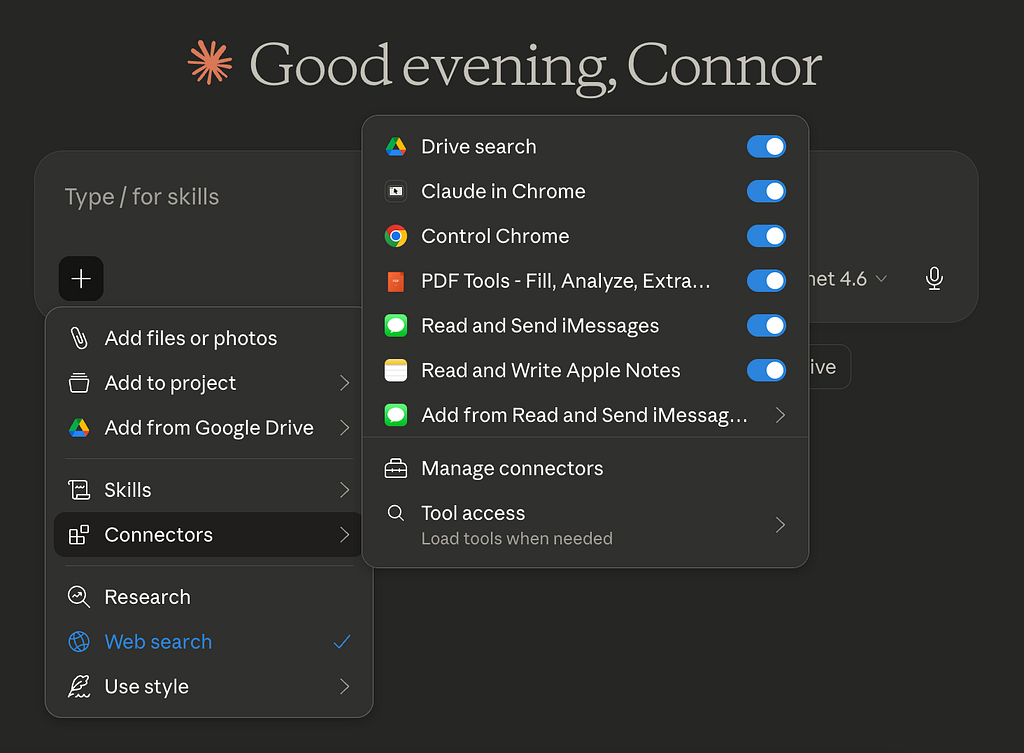The width and height of the screenshot is (1024, 753).
Task: Click the Claude in Chrome label
Action: (x=503, y=191)
